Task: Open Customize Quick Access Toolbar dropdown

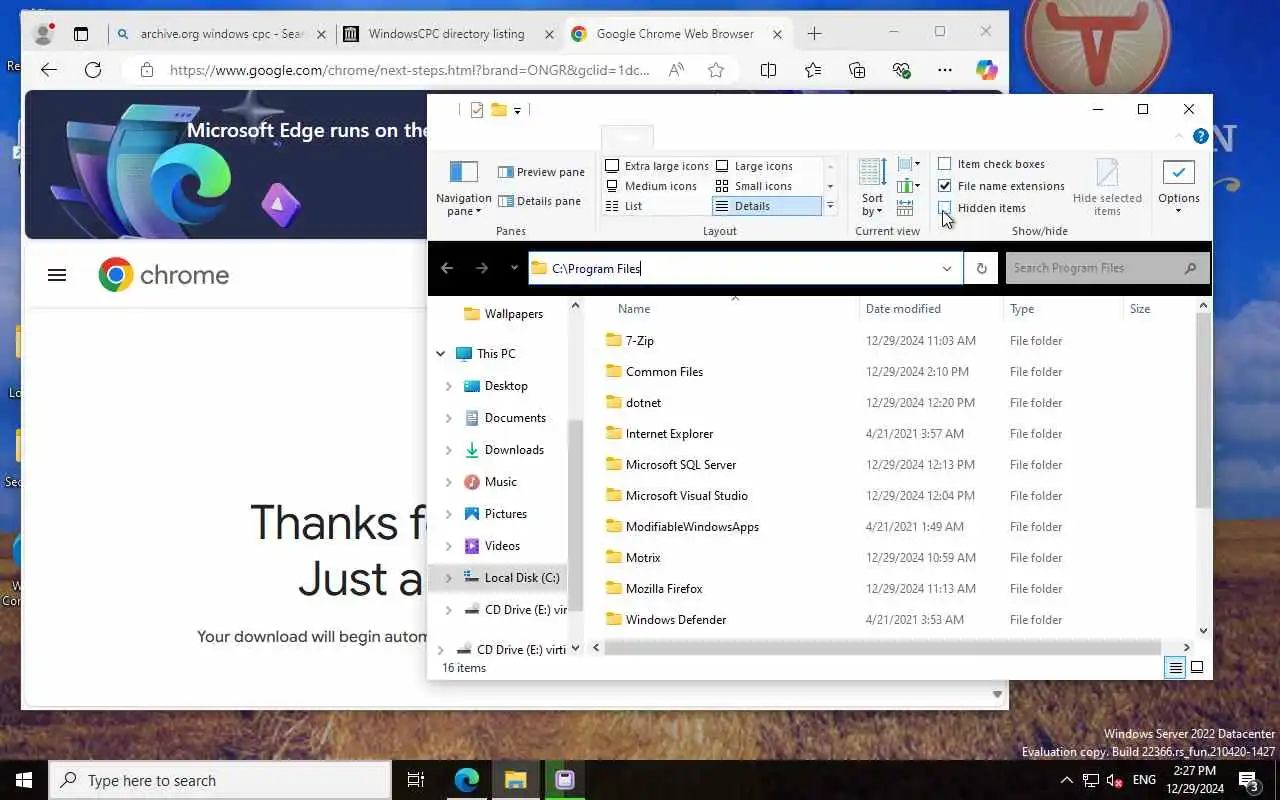Action: click(x=517, y=110)
